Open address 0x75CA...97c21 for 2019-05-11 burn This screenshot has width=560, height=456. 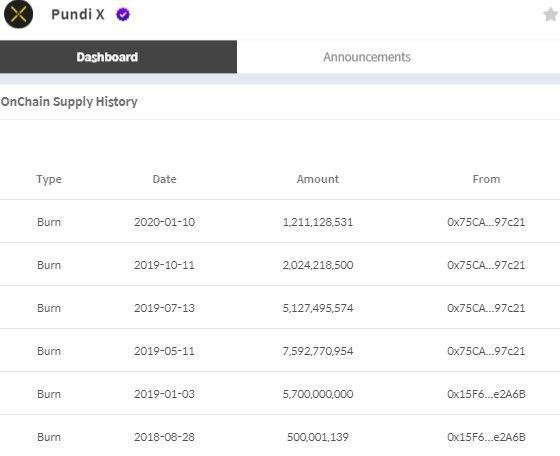coord(486,351)
